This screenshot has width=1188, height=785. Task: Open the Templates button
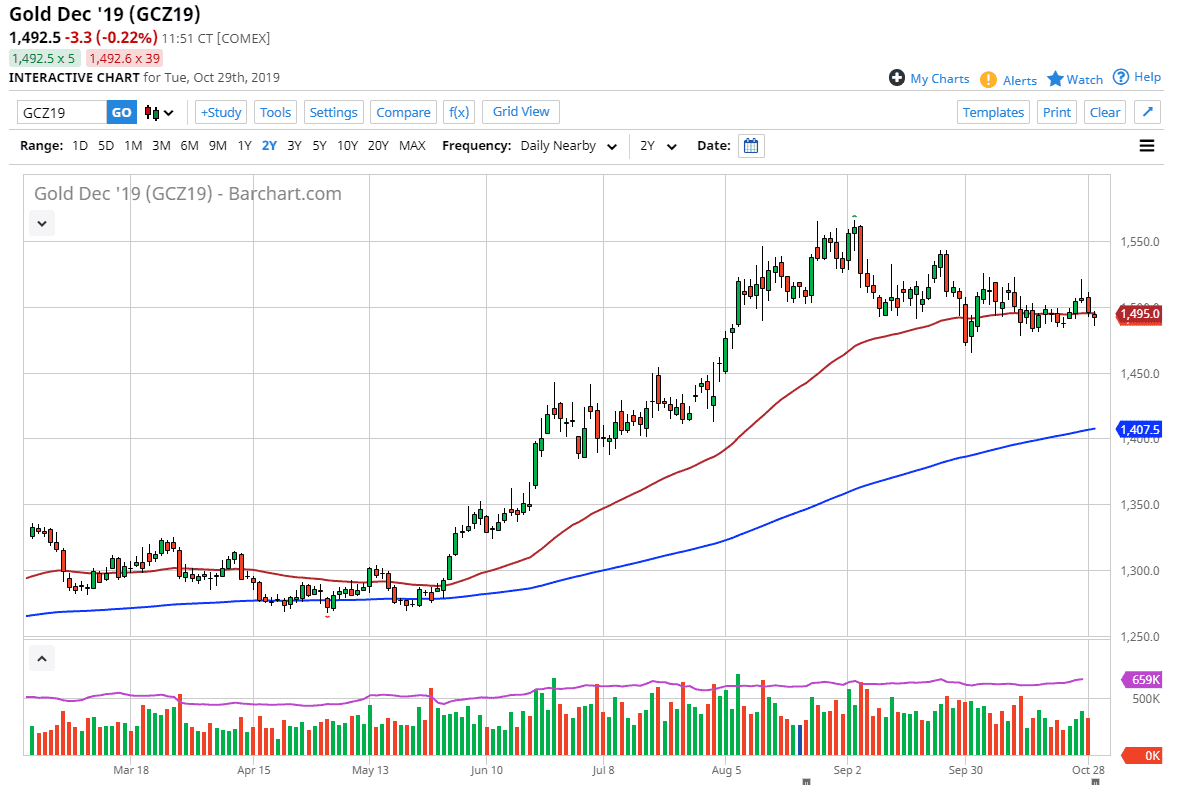(993, 112)
